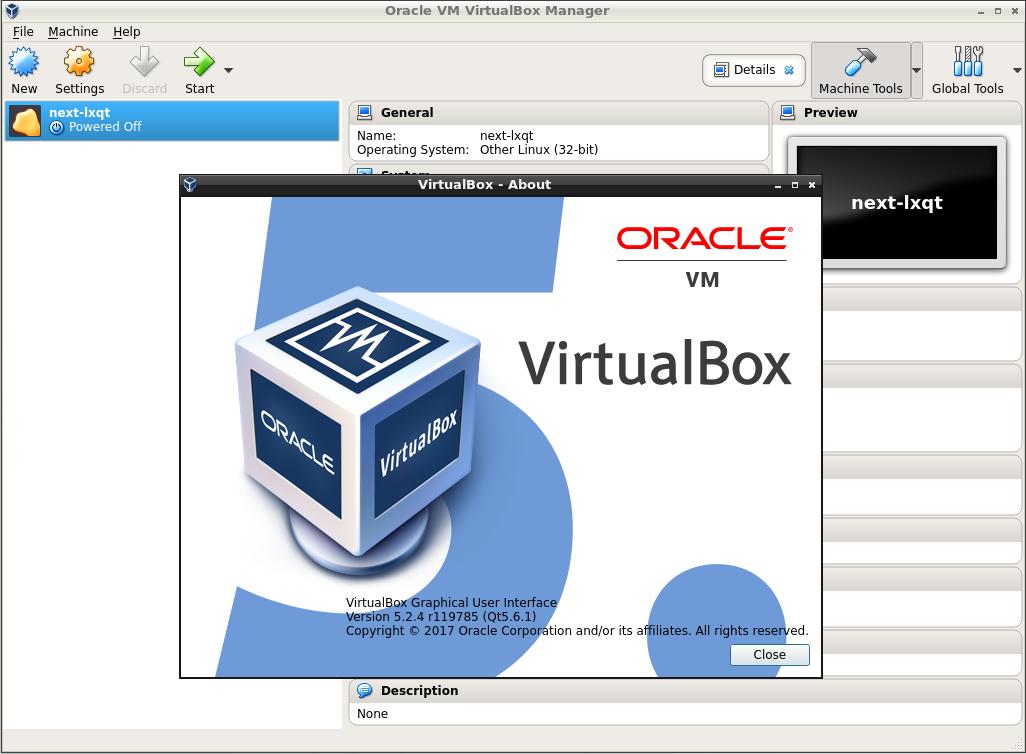Open the Settings gear icon
The height and width of the screenshot is (754, 1026).
pos(79,62)
